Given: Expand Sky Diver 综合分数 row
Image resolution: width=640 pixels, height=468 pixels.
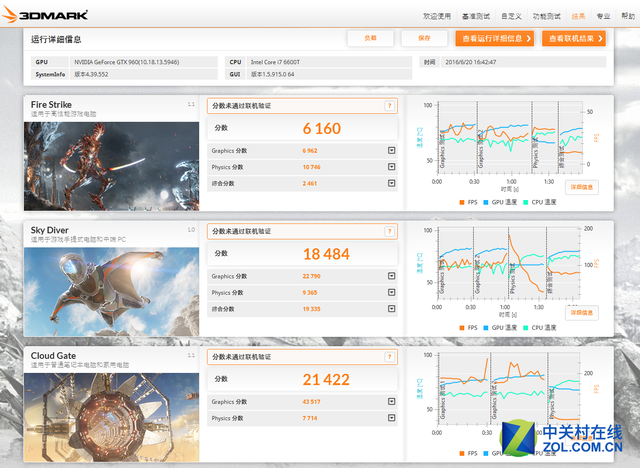Looking at the screenshot, I should [x=391, y=309].
